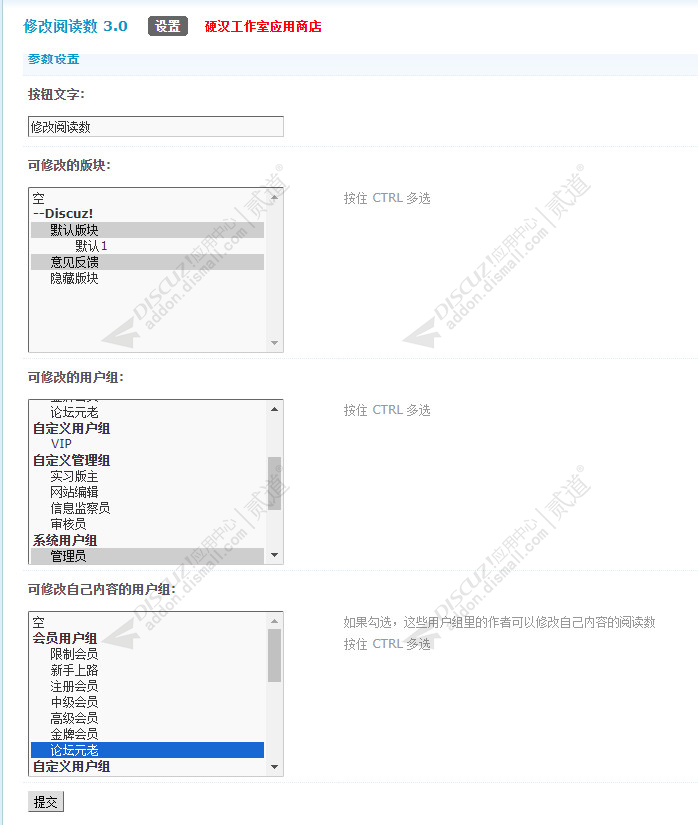Click the 参数设置 section header

point(54,59)
